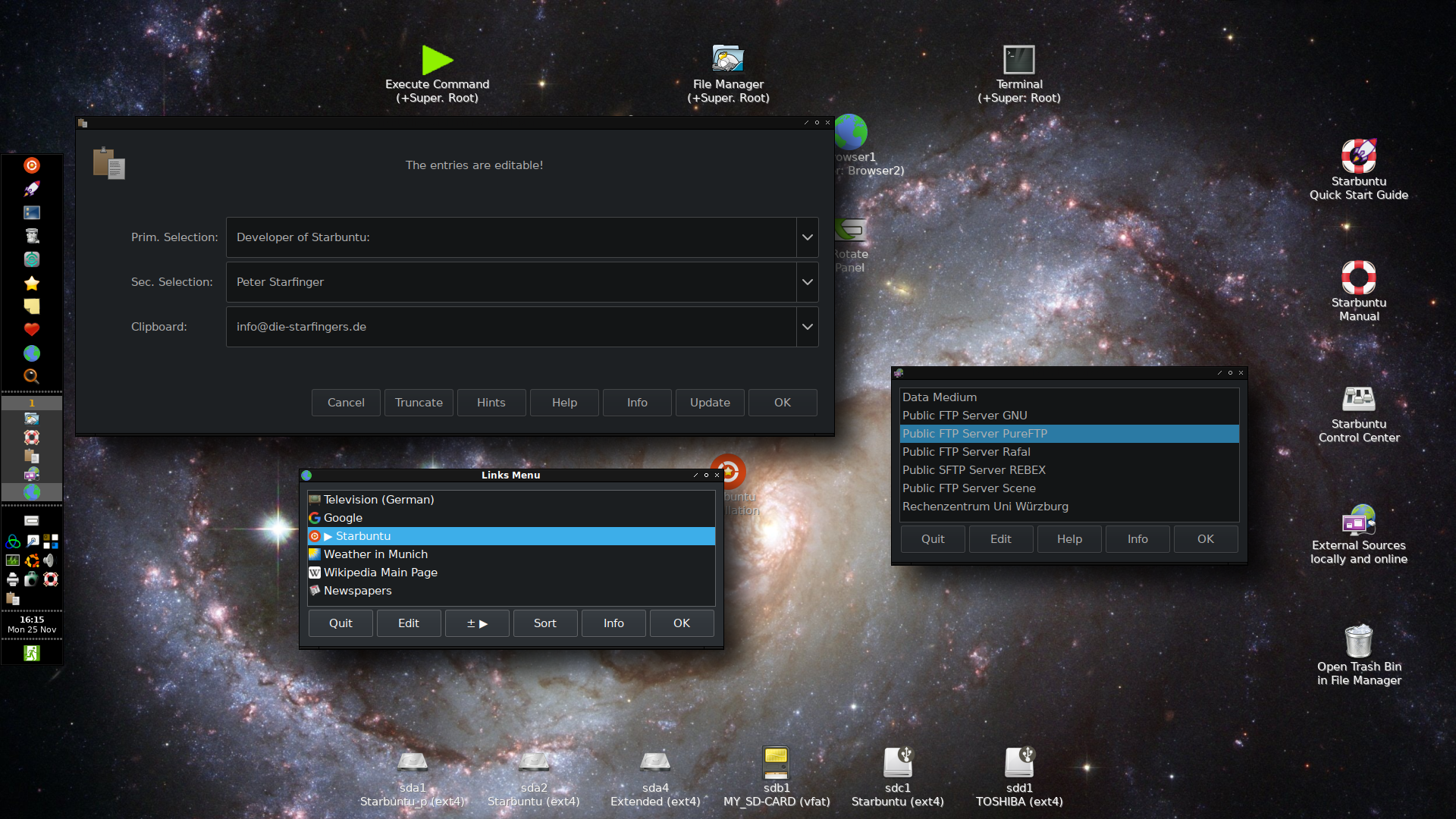This screenshot has width=1456, height=819.
Task: Click the magnifier search icon in panel
Action: 32,376
